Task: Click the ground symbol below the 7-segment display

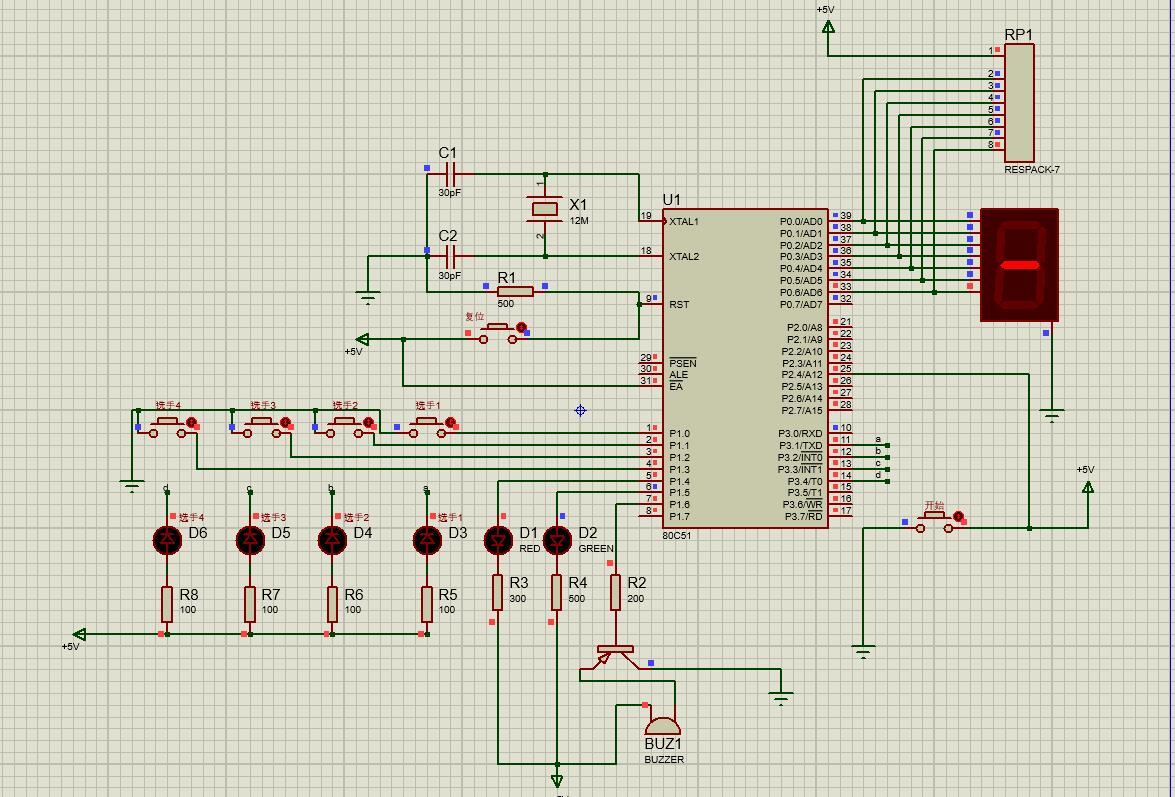Action: [x=1051, y=416]
